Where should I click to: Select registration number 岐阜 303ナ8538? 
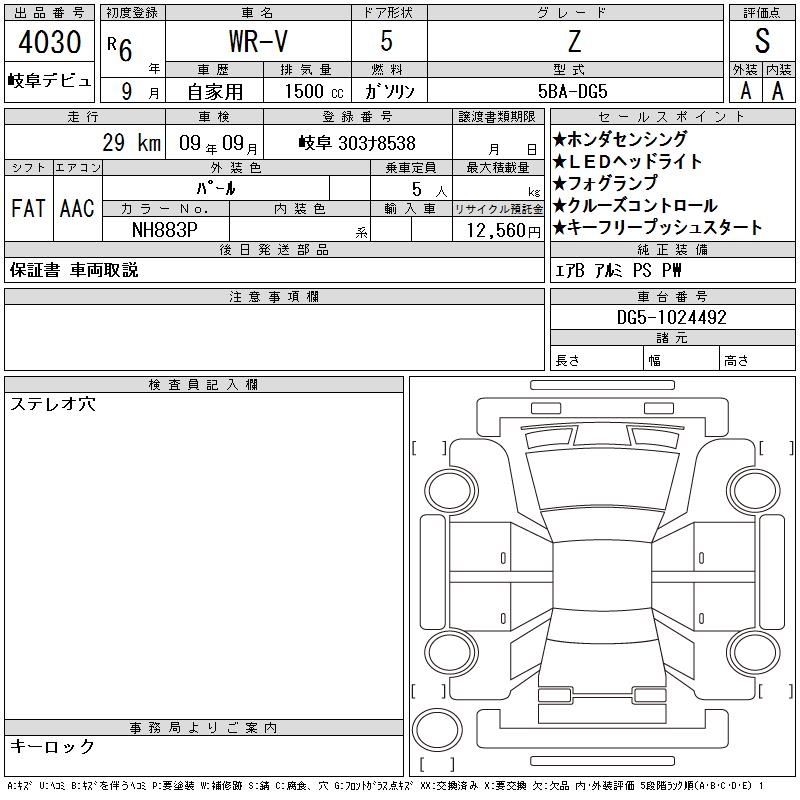click(357, 143)
